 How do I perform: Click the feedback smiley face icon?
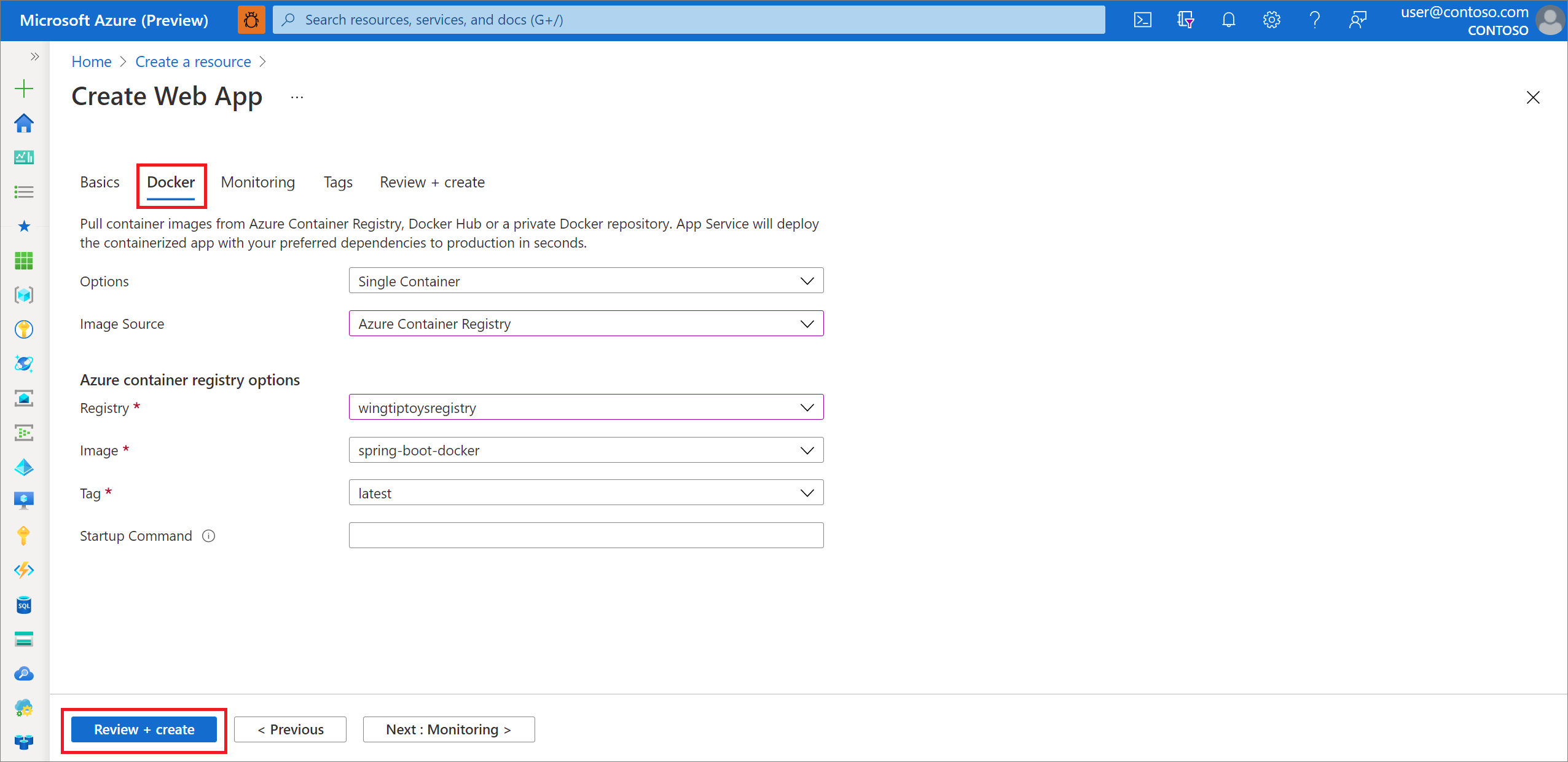point(1358,18)
